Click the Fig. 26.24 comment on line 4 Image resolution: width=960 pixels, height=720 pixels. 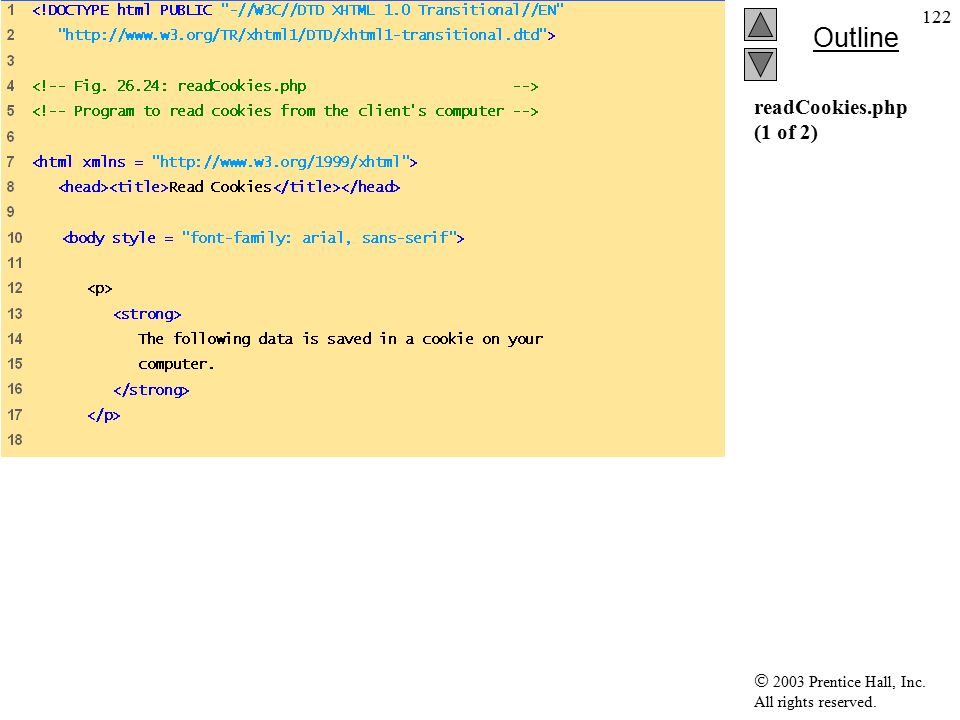tap(285, 86)
